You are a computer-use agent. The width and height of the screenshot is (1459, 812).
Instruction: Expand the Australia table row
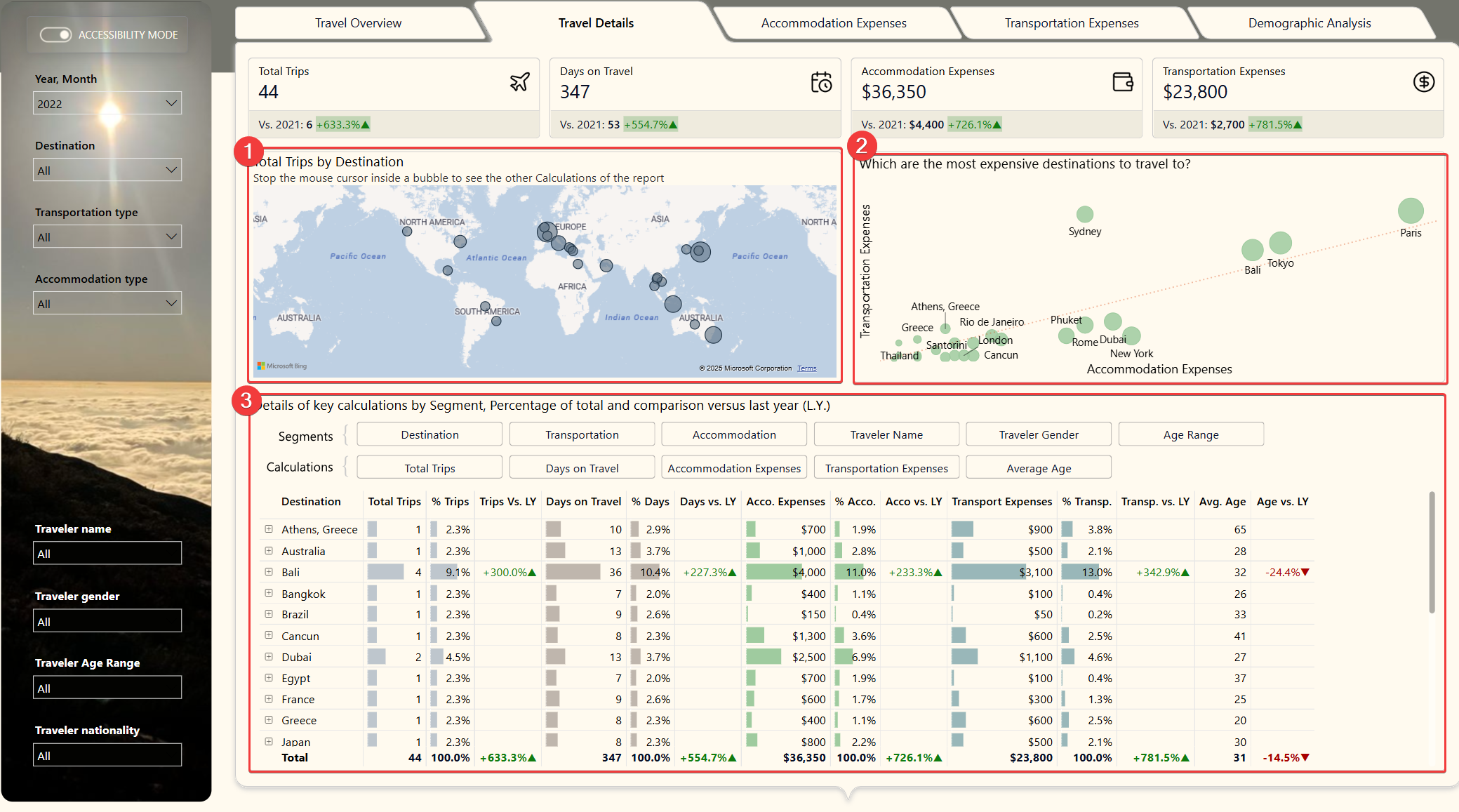(x=269, y=551)
